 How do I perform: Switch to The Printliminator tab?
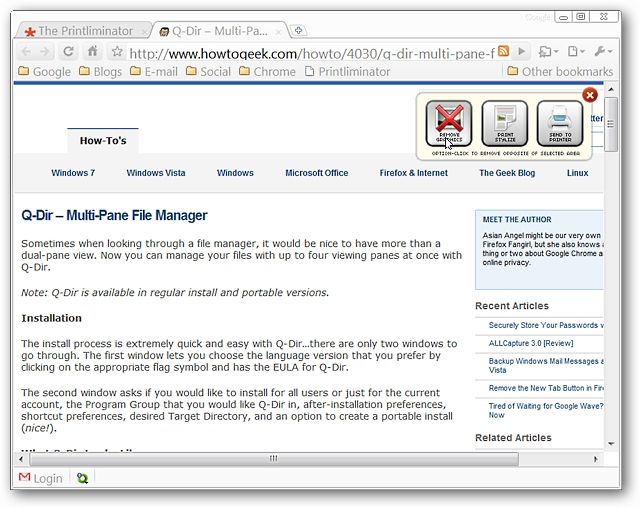[x=82, y=31]
